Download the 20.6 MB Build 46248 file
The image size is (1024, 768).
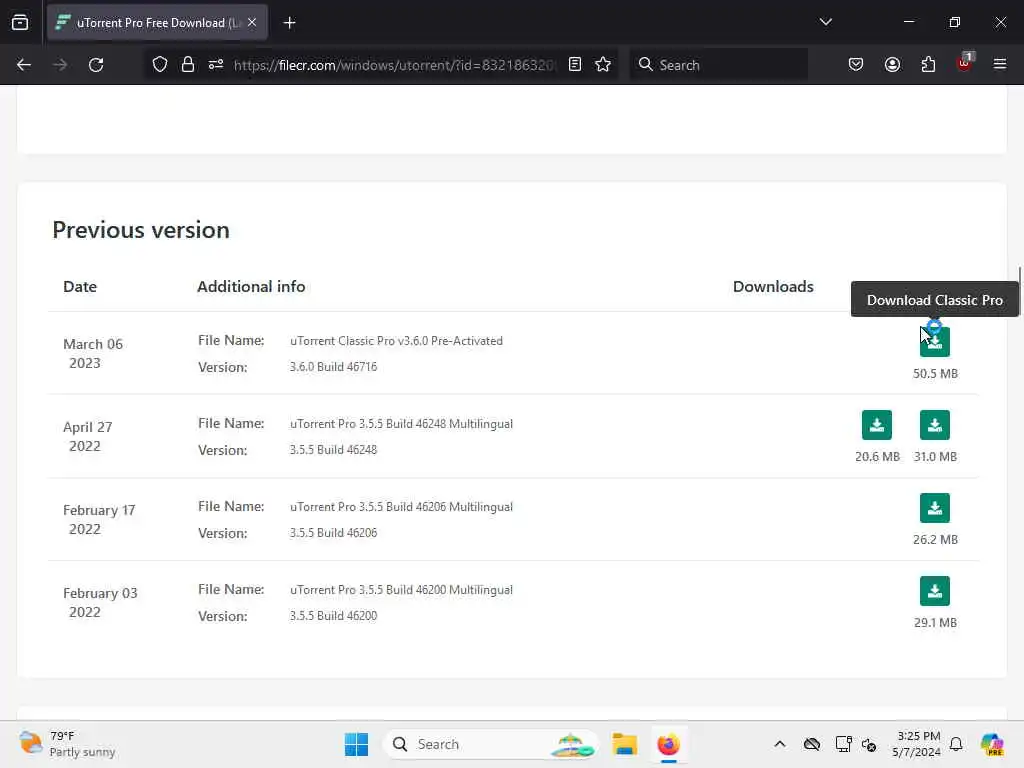(x=876, y=425)
